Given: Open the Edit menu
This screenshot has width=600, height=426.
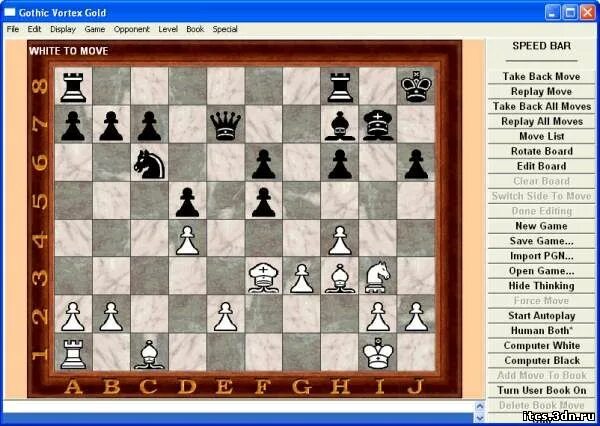Looking at the screenshot, I should (x=34, y=29).
